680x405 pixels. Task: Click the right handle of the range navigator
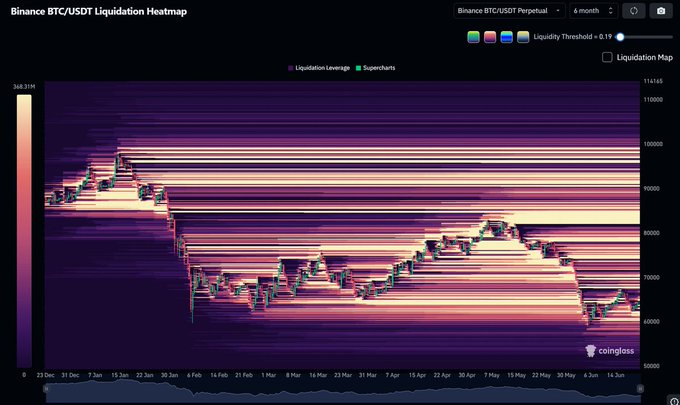point(641,389)
